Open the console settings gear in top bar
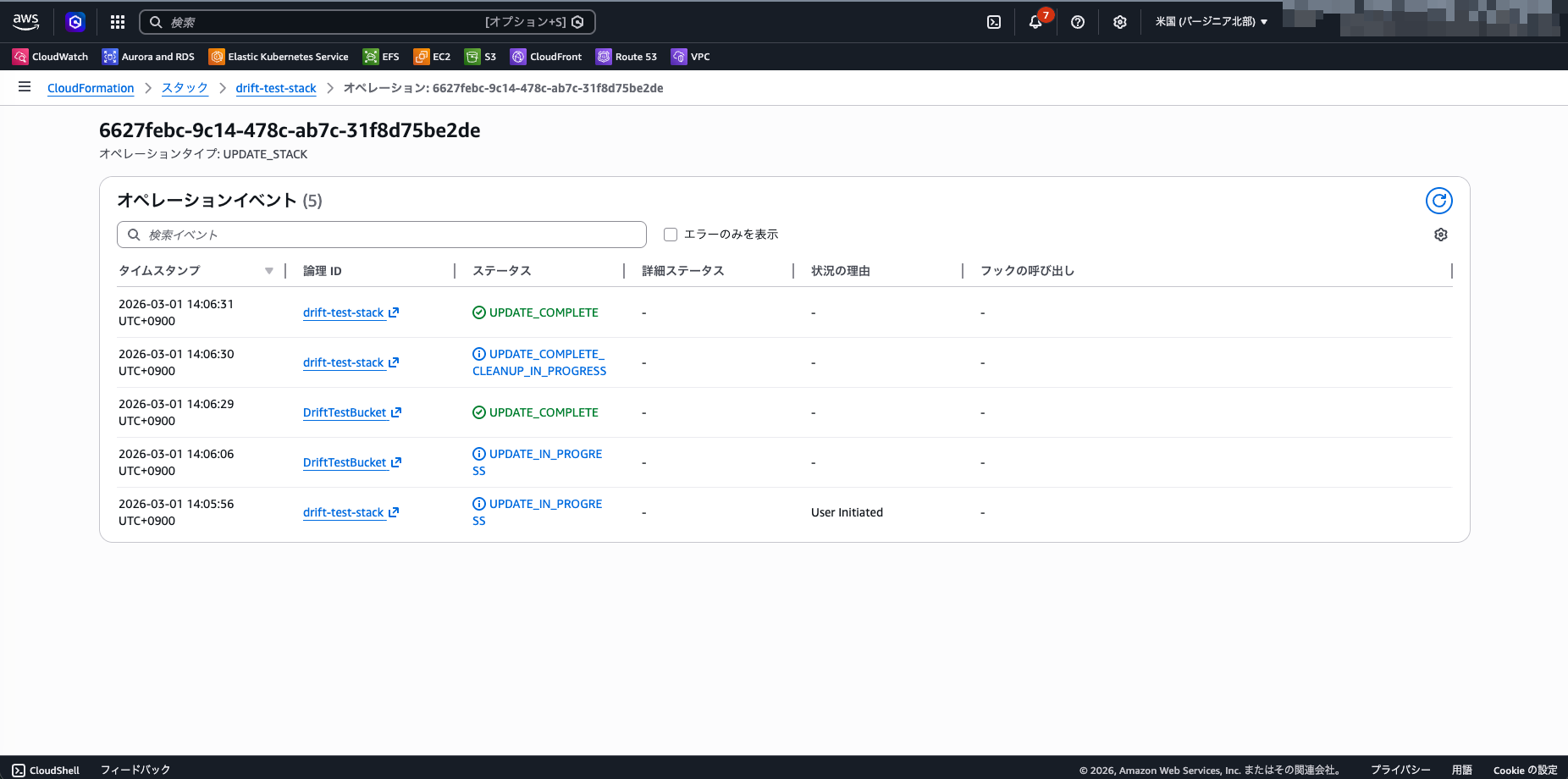Screen dimensions: 1568x779 1119,22
